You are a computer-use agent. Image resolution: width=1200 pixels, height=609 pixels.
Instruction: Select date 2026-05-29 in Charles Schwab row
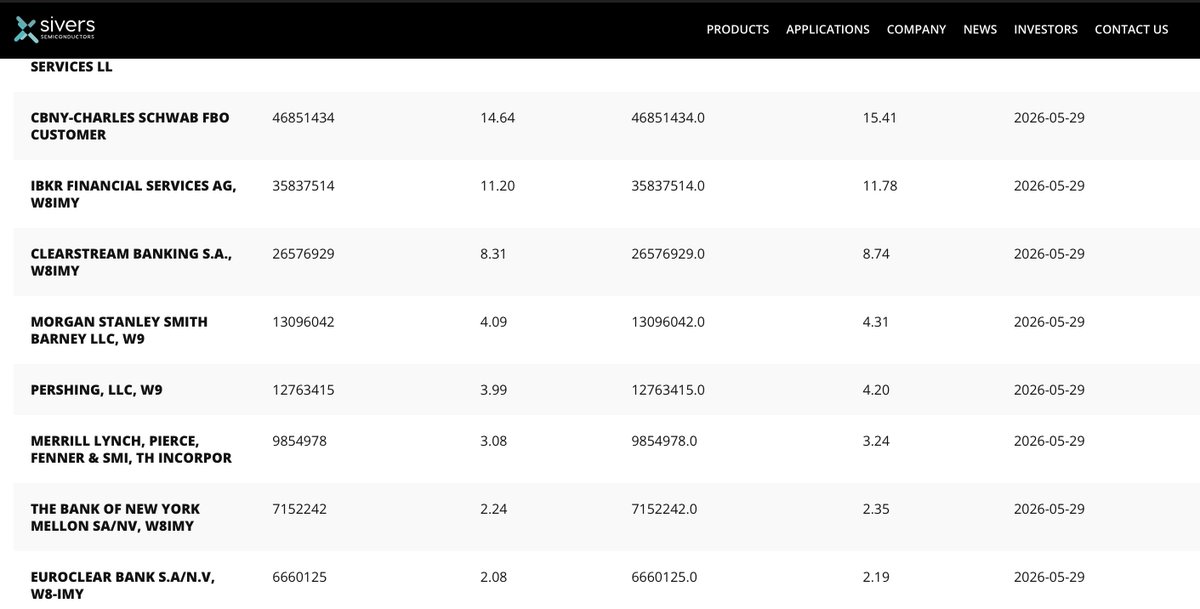click(x=1049, y=118)
